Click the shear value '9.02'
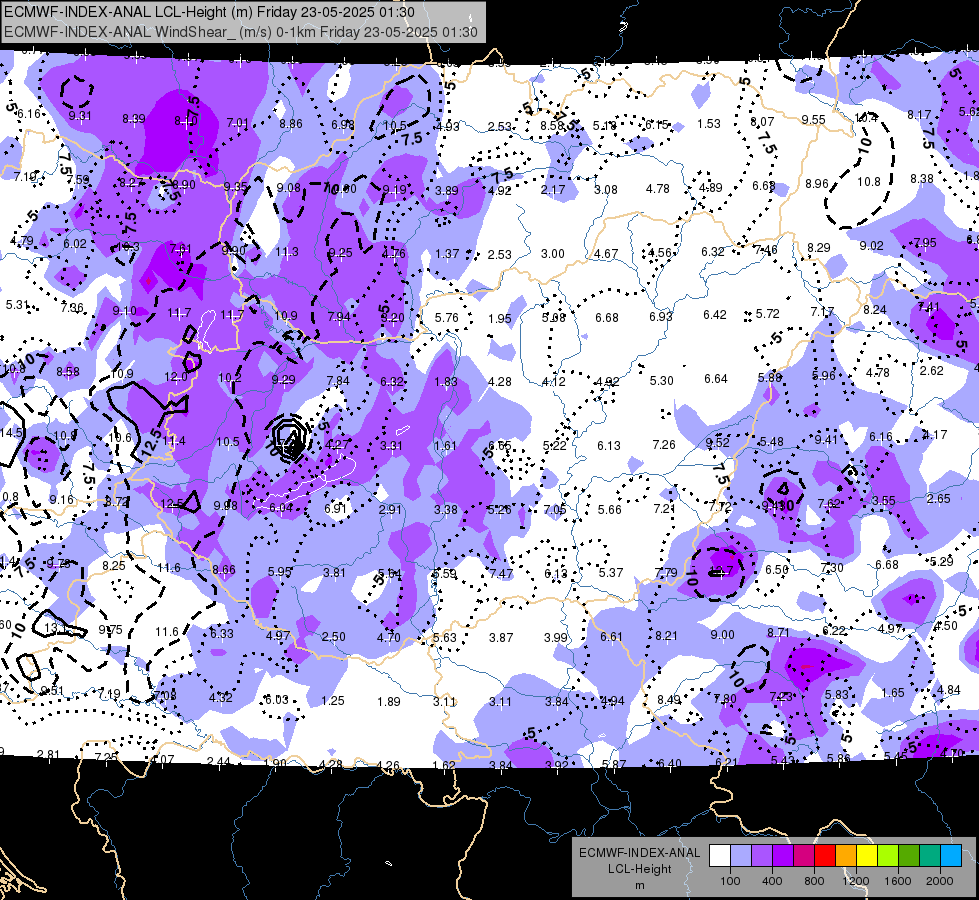979x900 pixels. tap(871, 245)
